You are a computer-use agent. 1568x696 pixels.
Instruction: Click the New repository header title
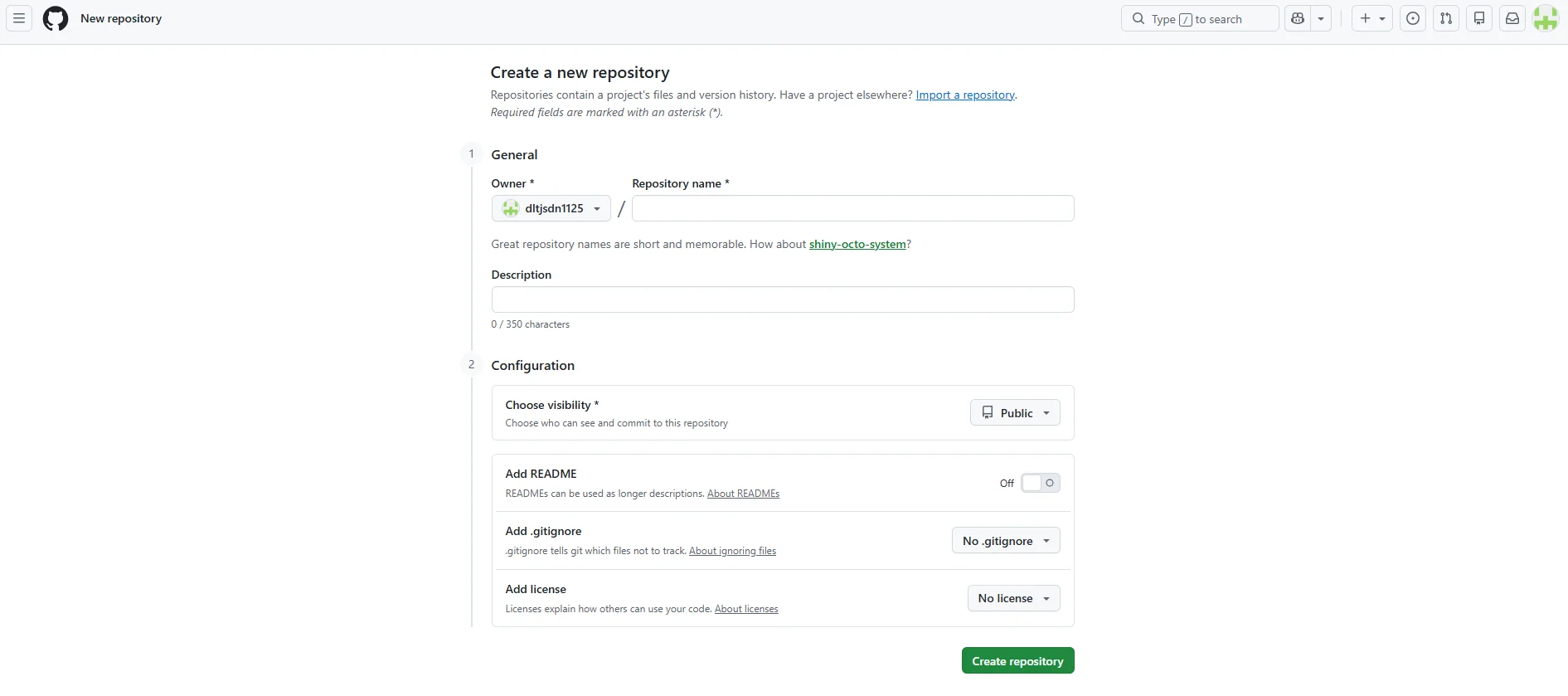121,18
